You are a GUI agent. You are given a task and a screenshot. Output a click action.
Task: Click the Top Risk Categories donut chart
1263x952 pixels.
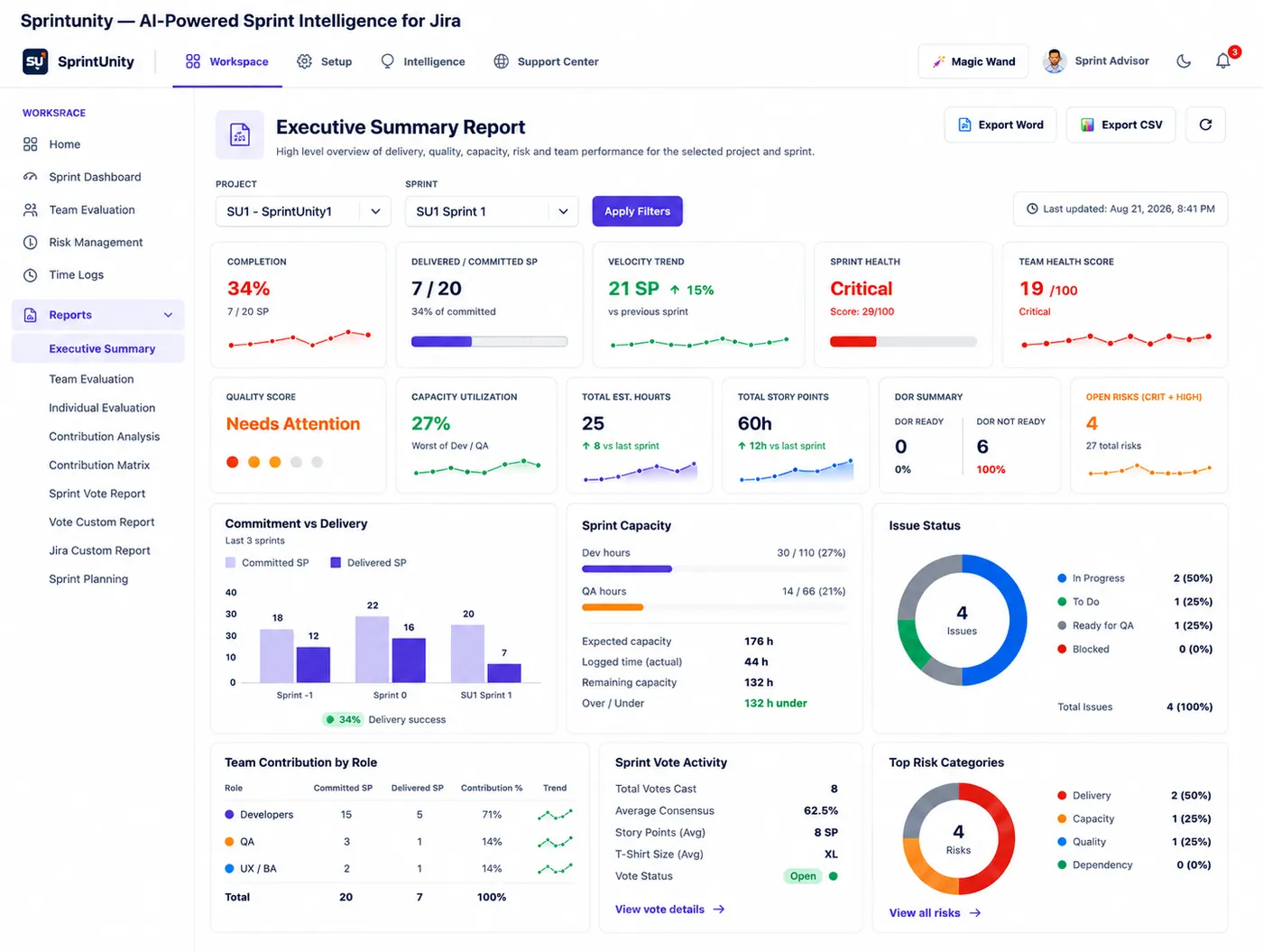(958, 839)
